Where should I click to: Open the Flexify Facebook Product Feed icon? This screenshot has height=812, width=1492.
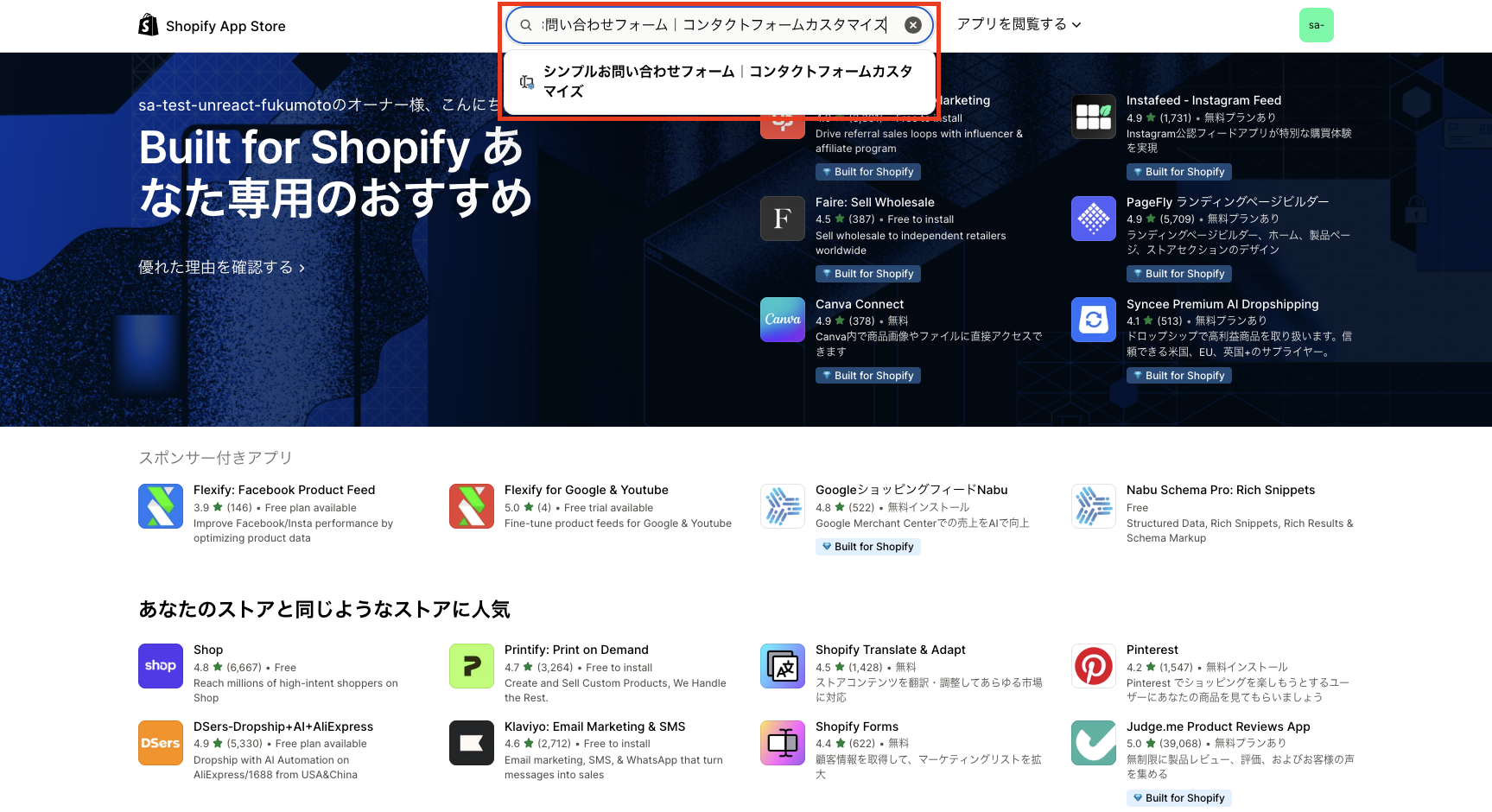click(x=161, y=506)
